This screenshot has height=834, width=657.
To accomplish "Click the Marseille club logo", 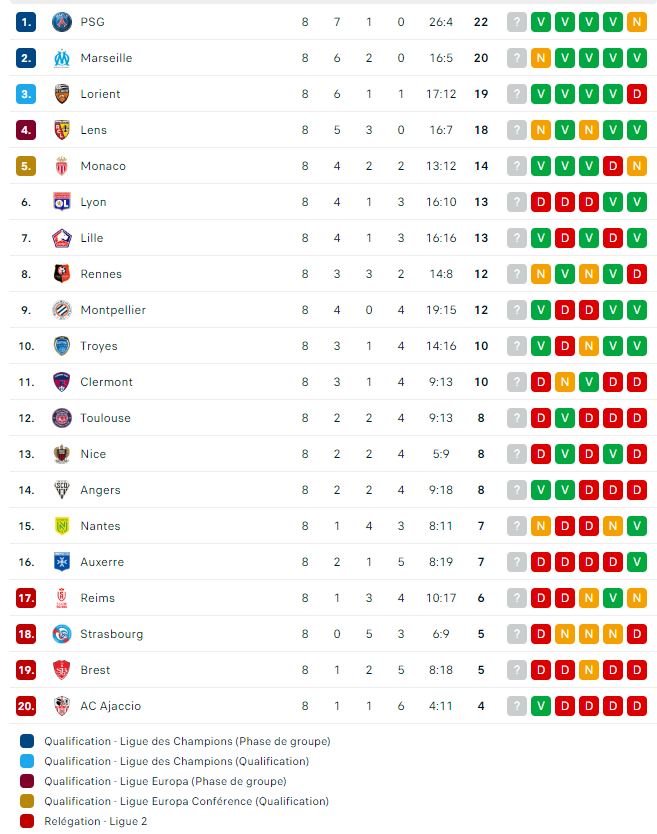I will [x=62, y=58].
